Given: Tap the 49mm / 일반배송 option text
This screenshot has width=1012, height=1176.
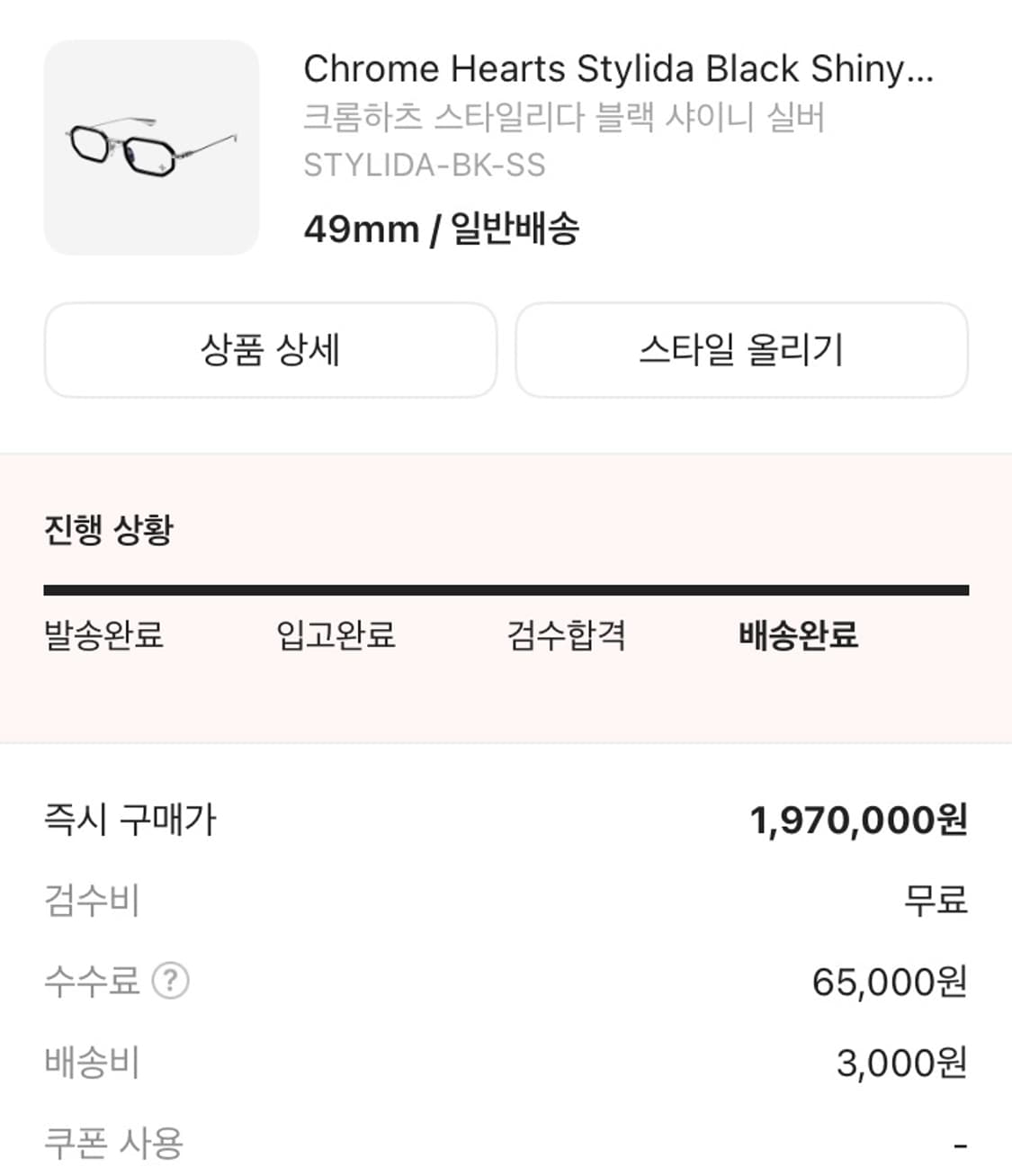Looking at the screenshot, I should (442, 229).
